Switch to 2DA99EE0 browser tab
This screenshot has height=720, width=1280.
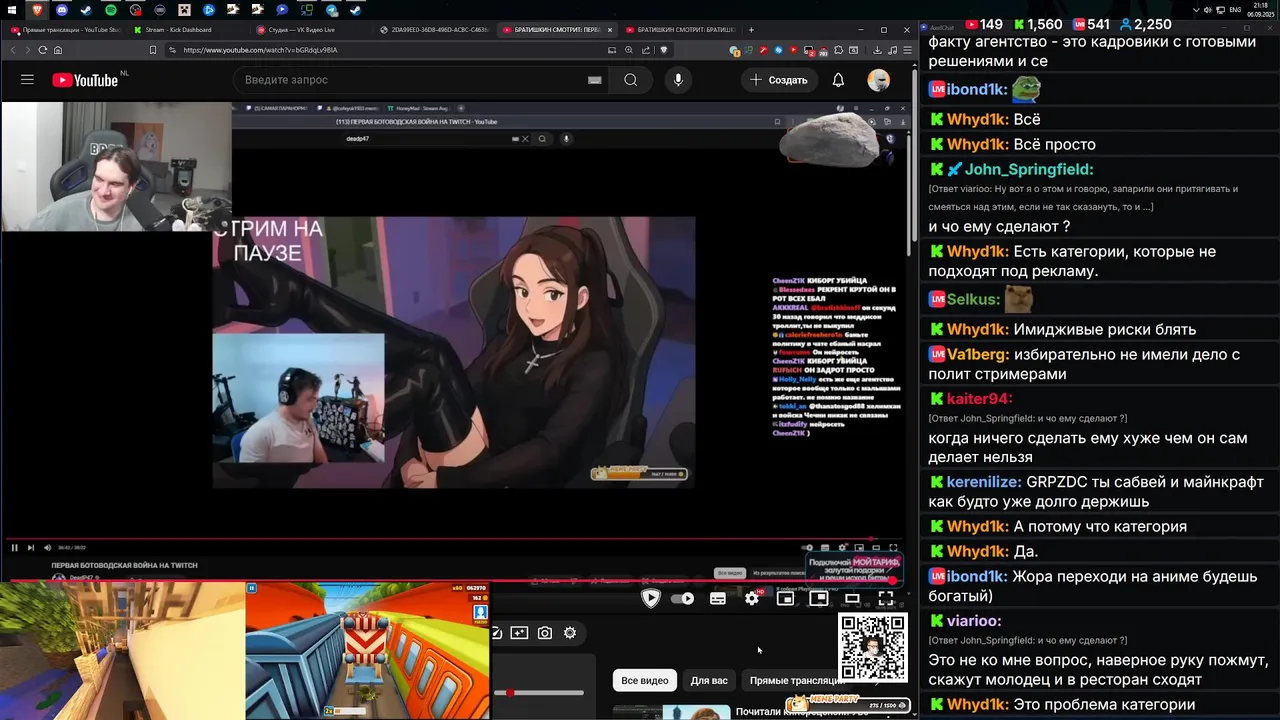434,30
